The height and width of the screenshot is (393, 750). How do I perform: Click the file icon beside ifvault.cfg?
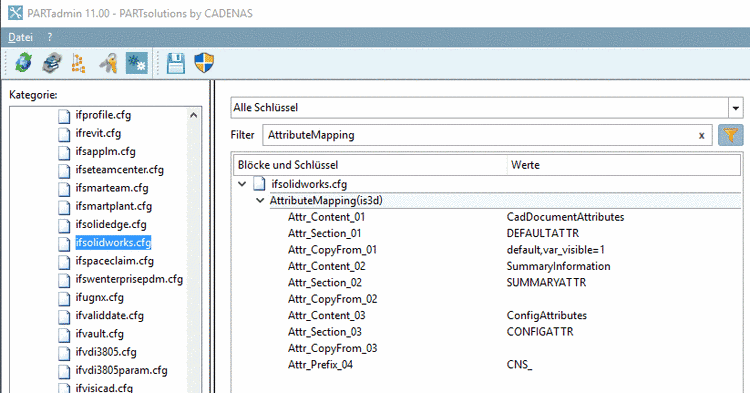pyautogui.click(x=64, y=335)
